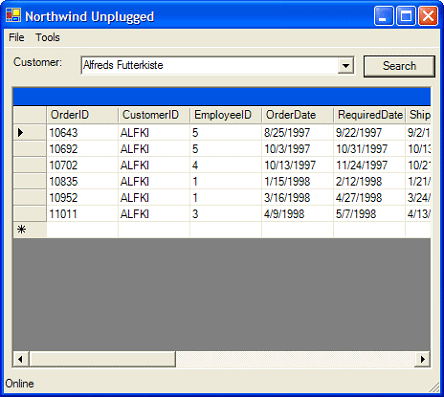Image resolution: width=444 pixels, height=397 pixels.
Task: Select row header for order 10835
Action: pos(30,181)
